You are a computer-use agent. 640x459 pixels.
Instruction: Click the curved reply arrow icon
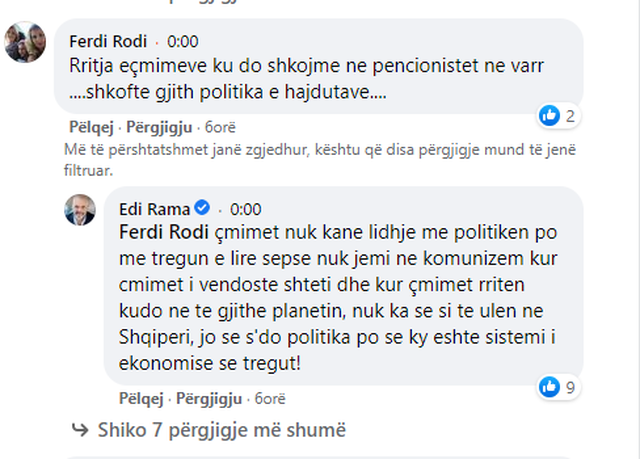point(80,430)
